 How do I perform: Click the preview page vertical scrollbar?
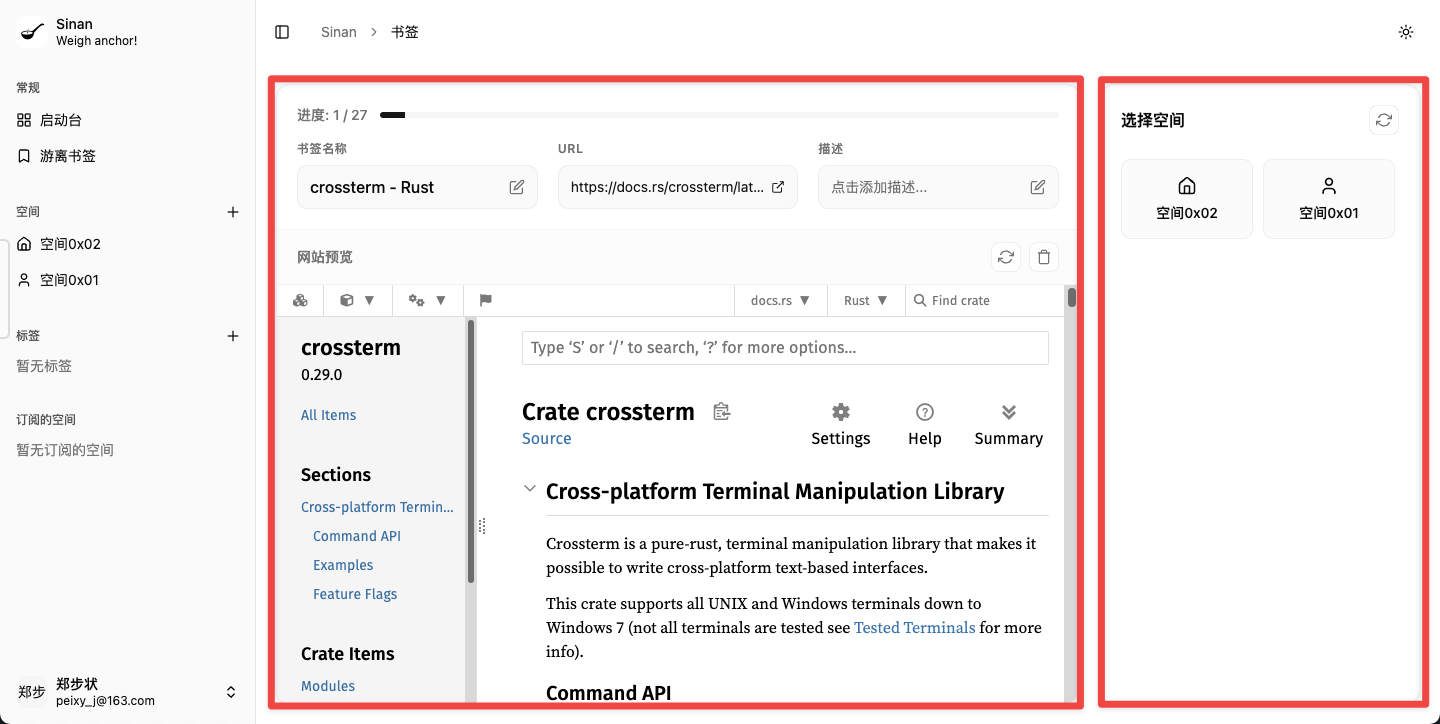click(x=1071, y=297)
